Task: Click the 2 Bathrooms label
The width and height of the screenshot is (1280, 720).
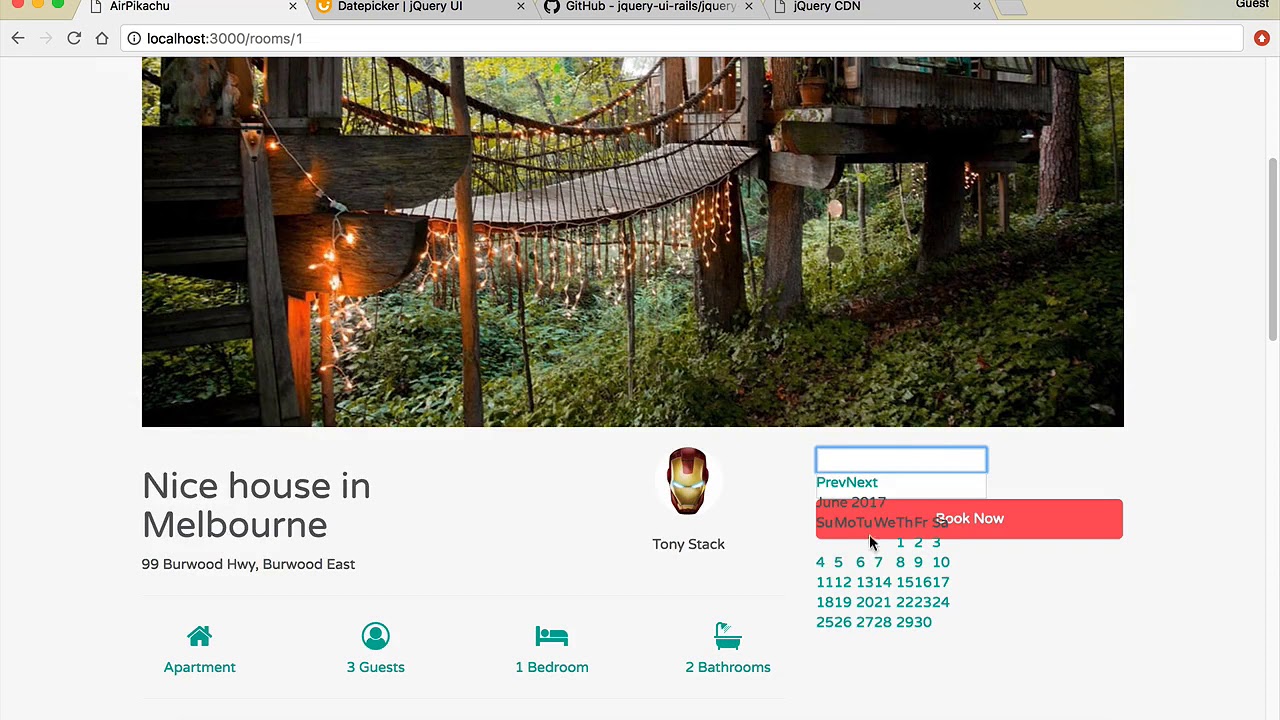Action: pos(728,667)
